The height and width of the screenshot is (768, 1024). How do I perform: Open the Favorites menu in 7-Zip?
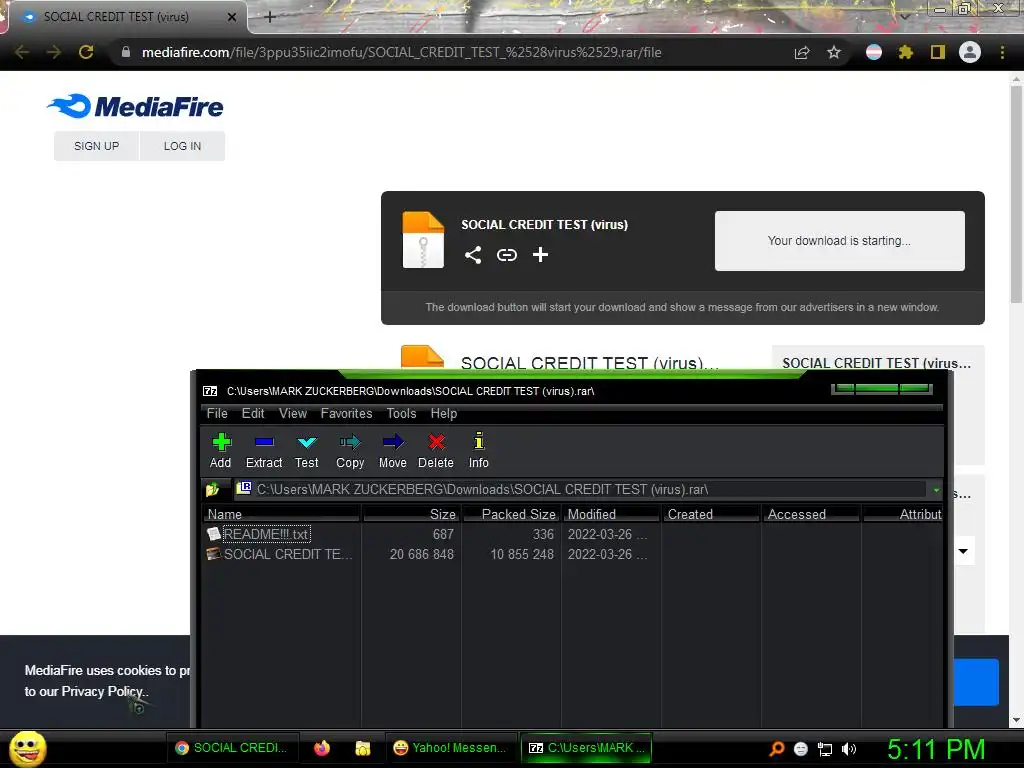(346, 413)
